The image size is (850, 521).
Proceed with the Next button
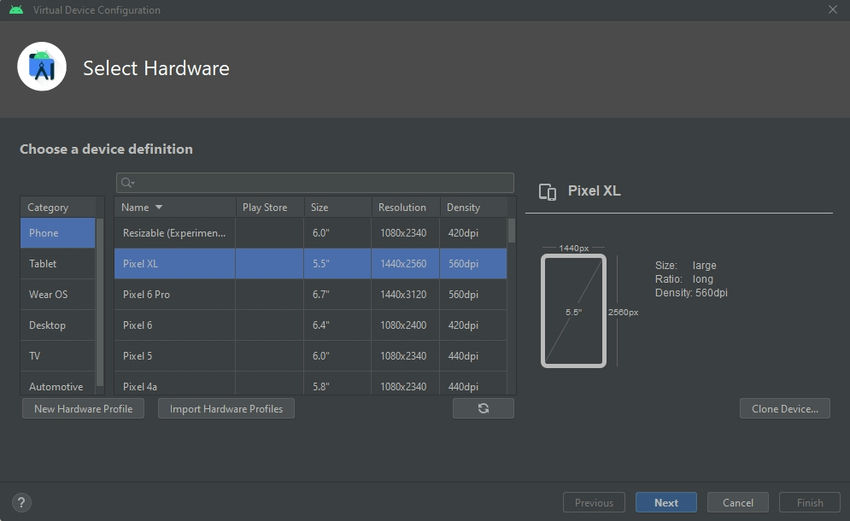(666, 503)
